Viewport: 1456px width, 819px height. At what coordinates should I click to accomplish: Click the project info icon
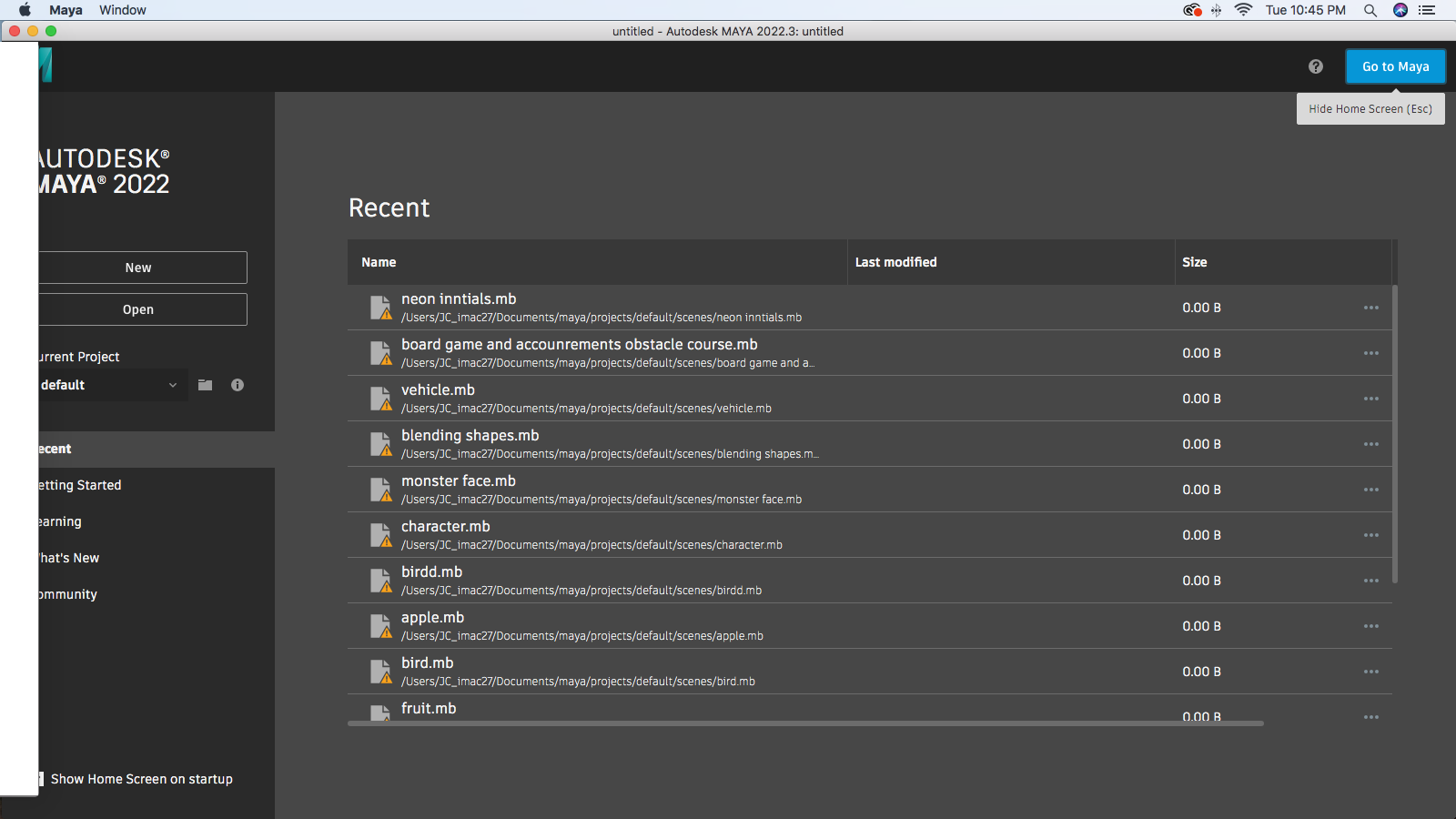(238, 385)
